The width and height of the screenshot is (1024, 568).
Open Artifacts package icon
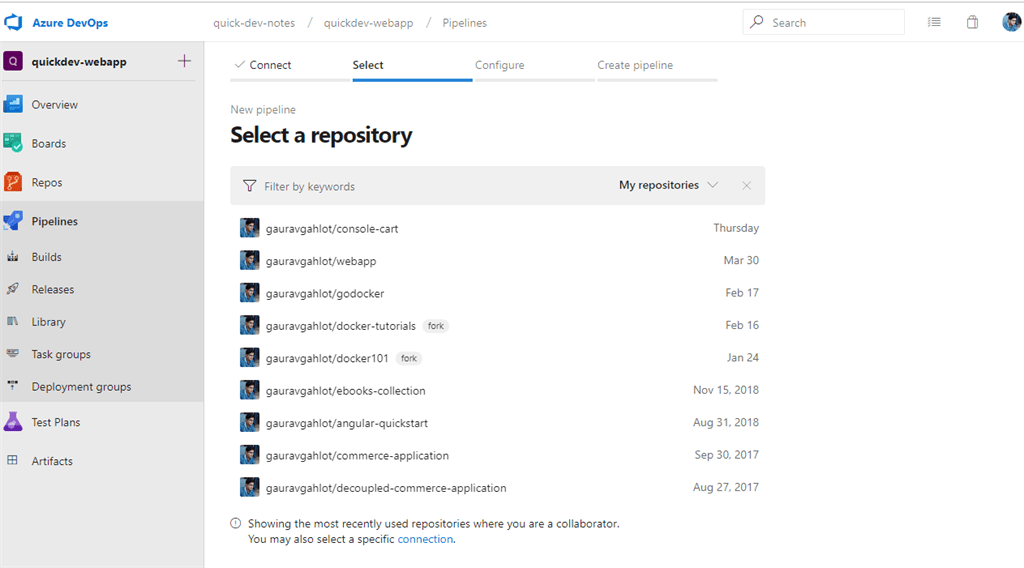click(x=13, y=460)
